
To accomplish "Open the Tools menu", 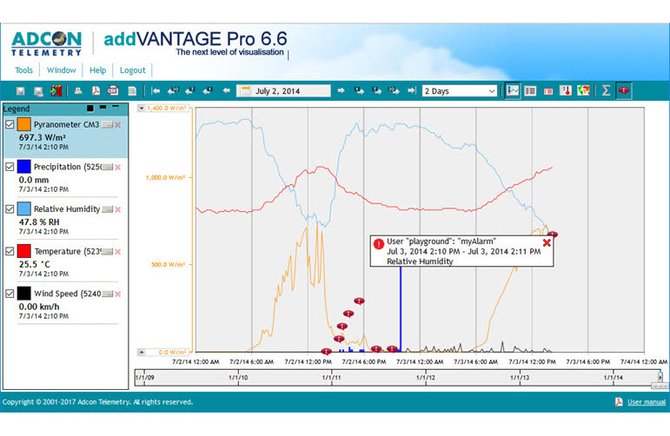I will point(24,70).
